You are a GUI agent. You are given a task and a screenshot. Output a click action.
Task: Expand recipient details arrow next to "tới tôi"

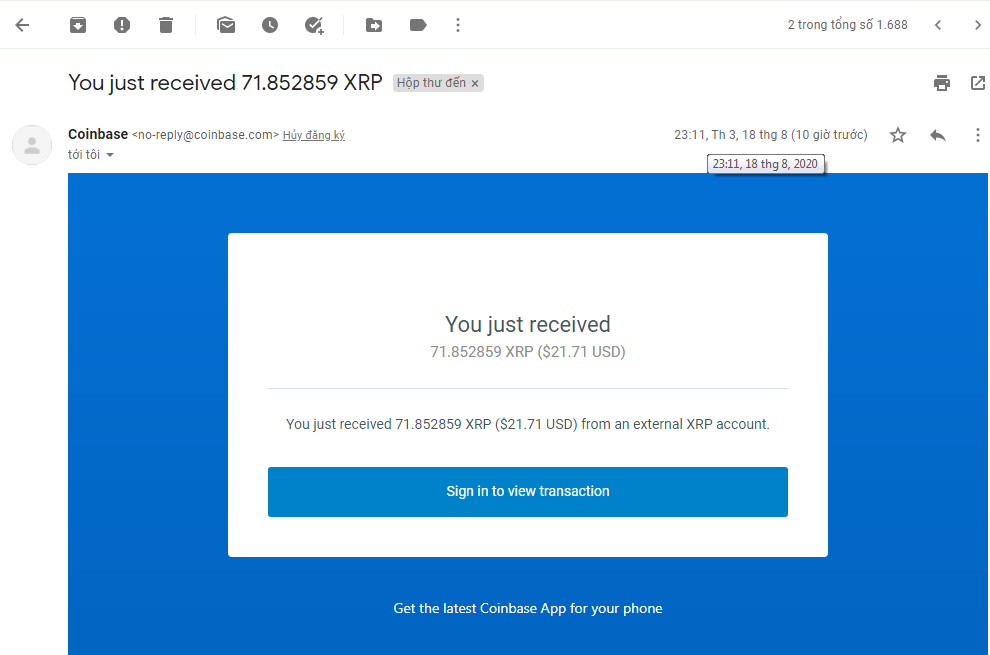click(110, 155)
